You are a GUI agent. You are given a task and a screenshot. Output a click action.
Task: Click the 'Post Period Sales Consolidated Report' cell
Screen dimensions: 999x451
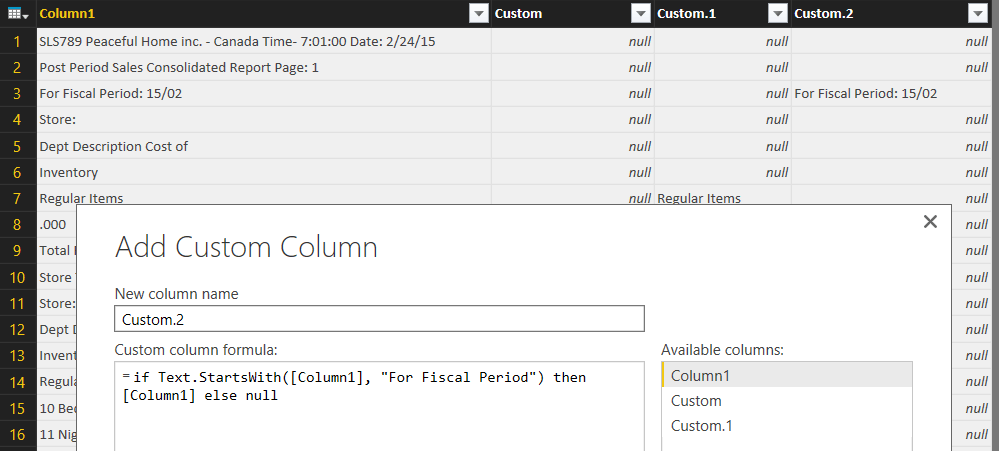coord(264,68)
